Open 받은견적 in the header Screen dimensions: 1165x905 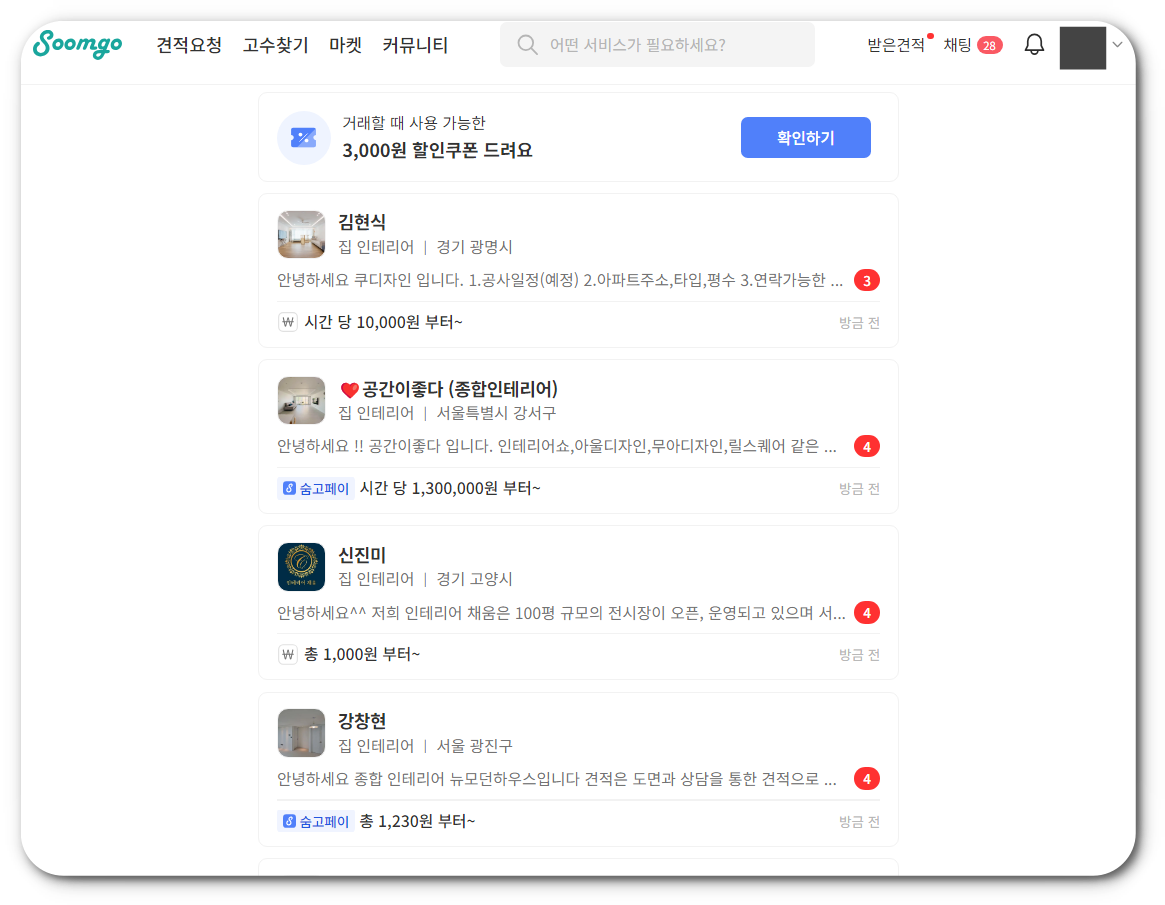(x=895, y=45)
